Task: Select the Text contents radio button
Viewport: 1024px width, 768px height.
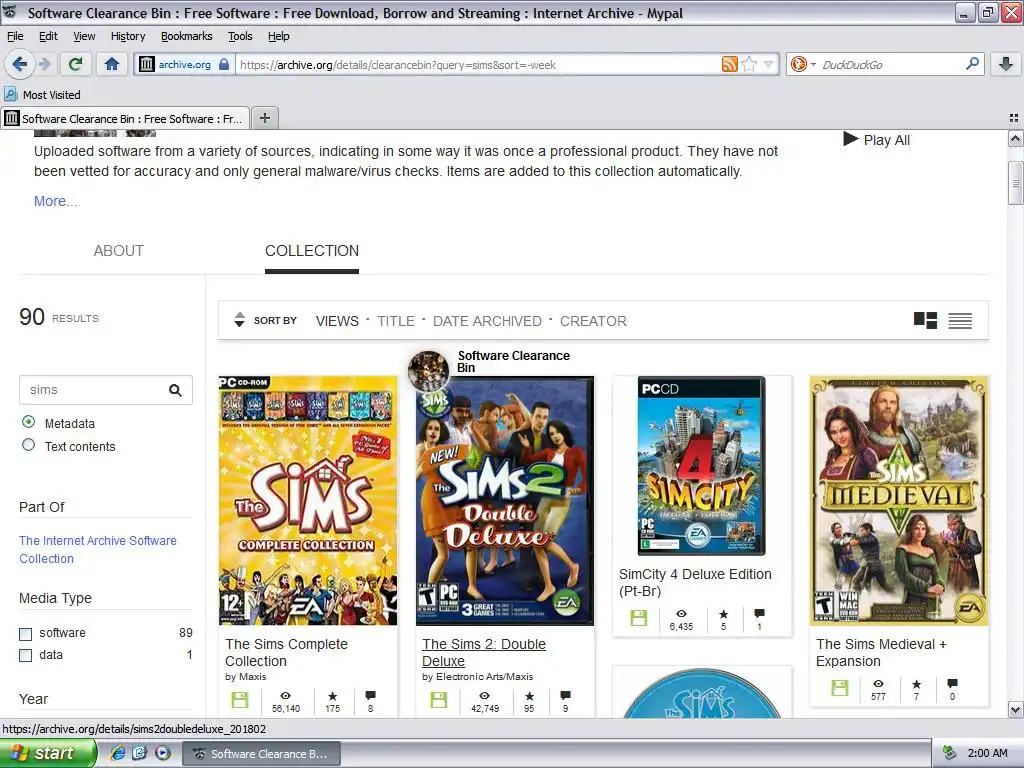Action: (28, 445)
